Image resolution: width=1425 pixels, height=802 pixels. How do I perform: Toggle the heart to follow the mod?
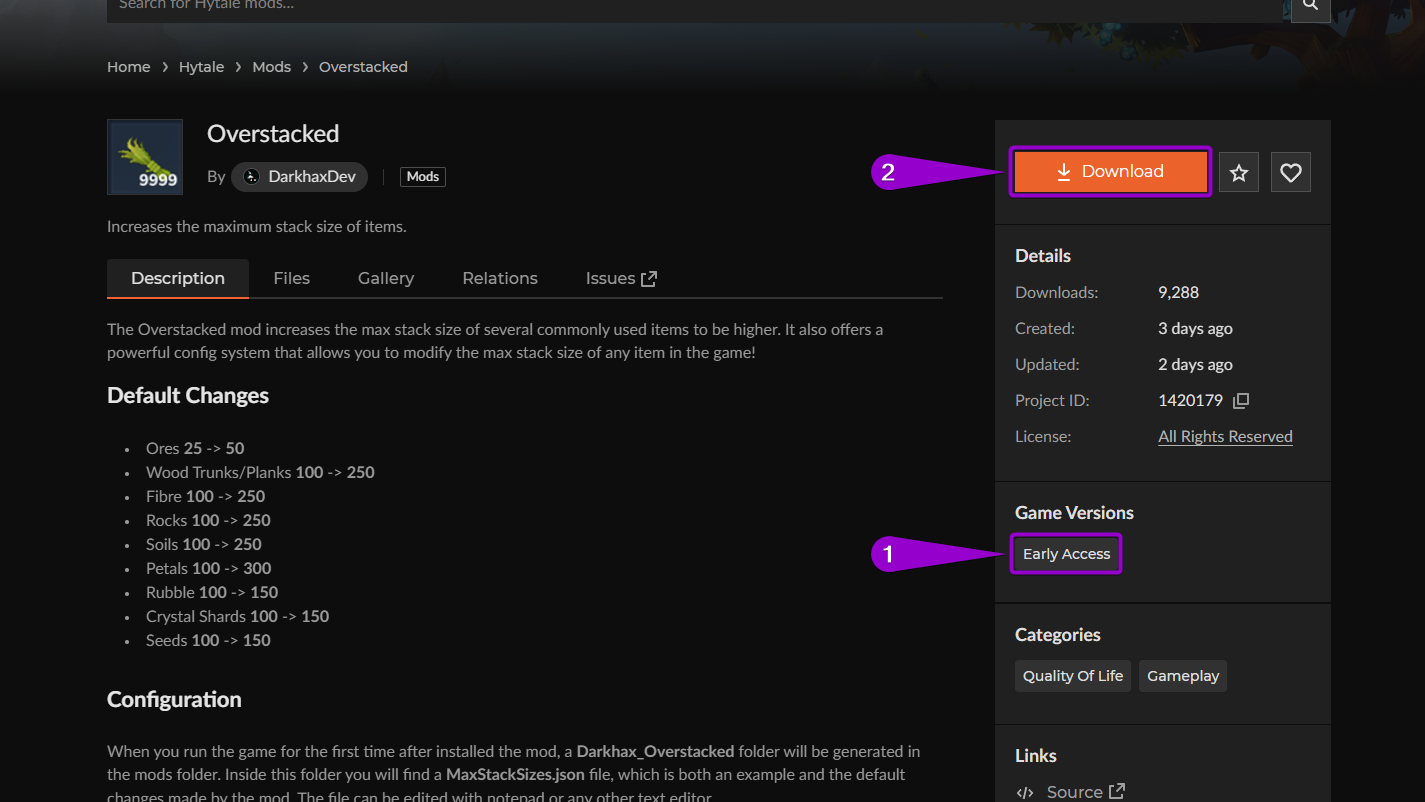tap(1290, 171)
